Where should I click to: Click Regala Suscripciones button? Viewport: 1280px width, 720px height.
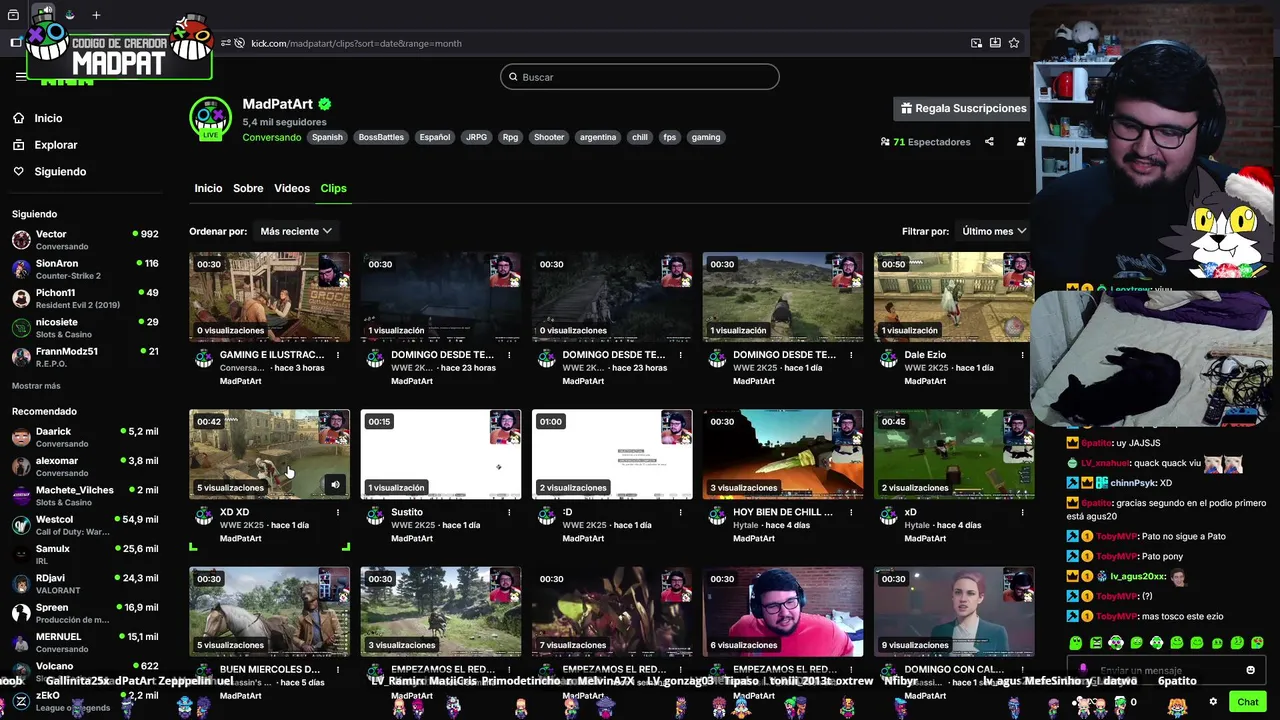964,108
